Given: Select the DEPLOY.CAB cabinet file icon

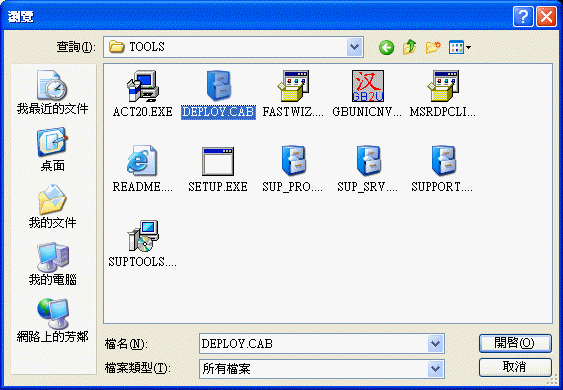Looking at the screenshot, I should coord(218,86).
